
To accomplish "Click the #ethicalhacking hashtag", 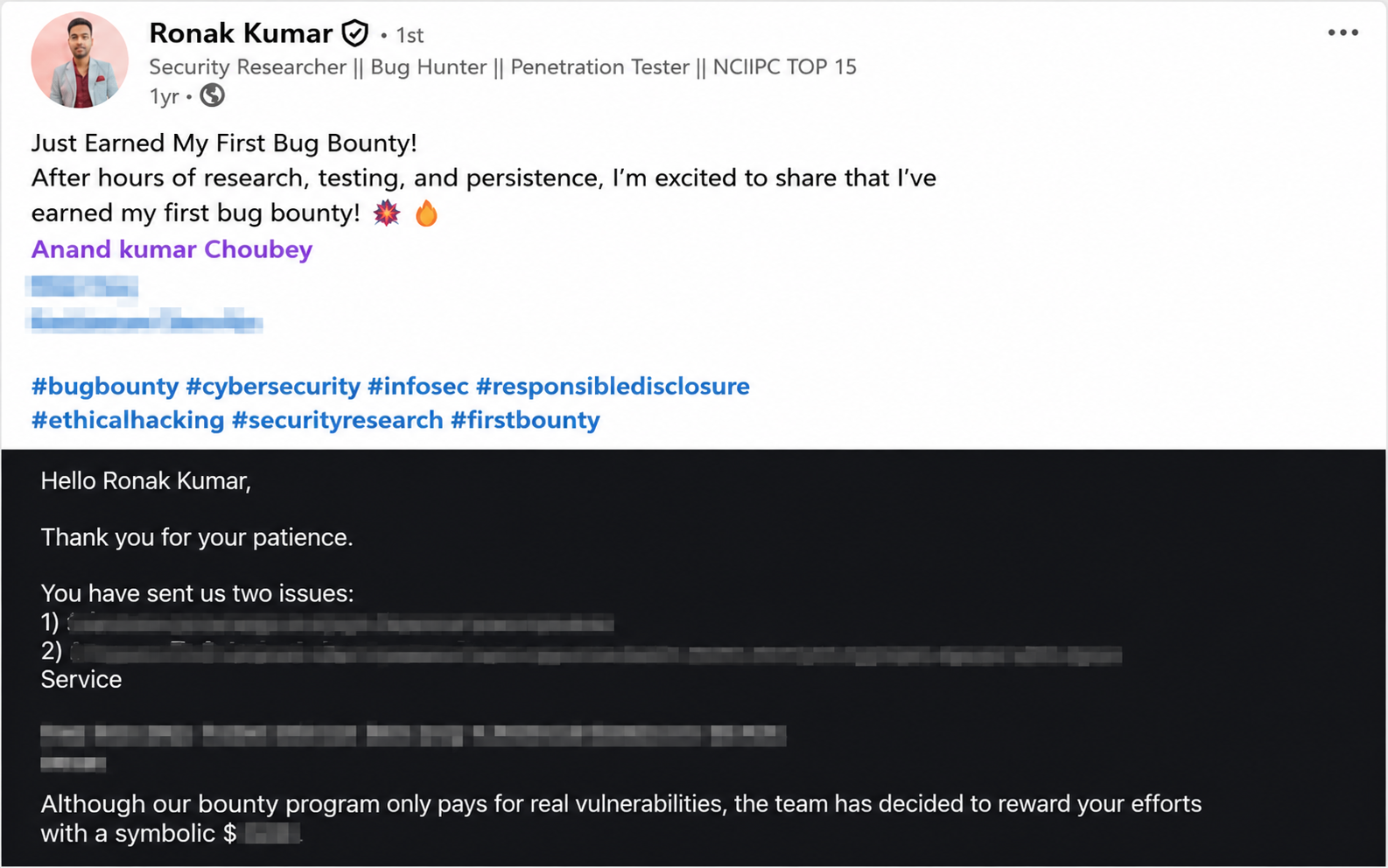I will (128, 420).
